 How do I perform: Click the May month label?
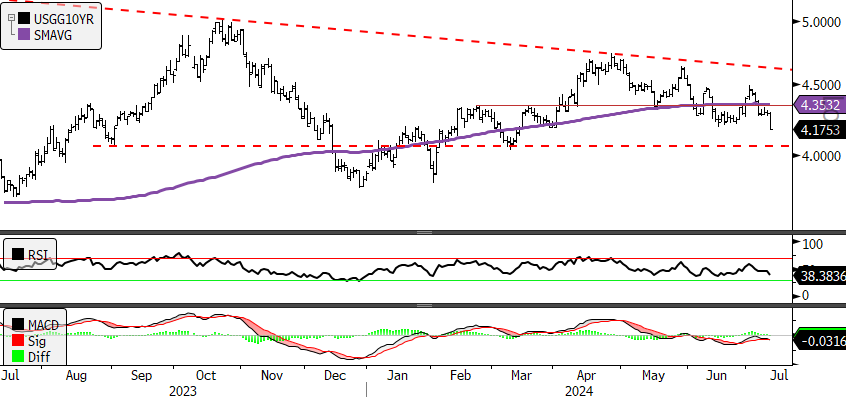click(x=653, y=375)
